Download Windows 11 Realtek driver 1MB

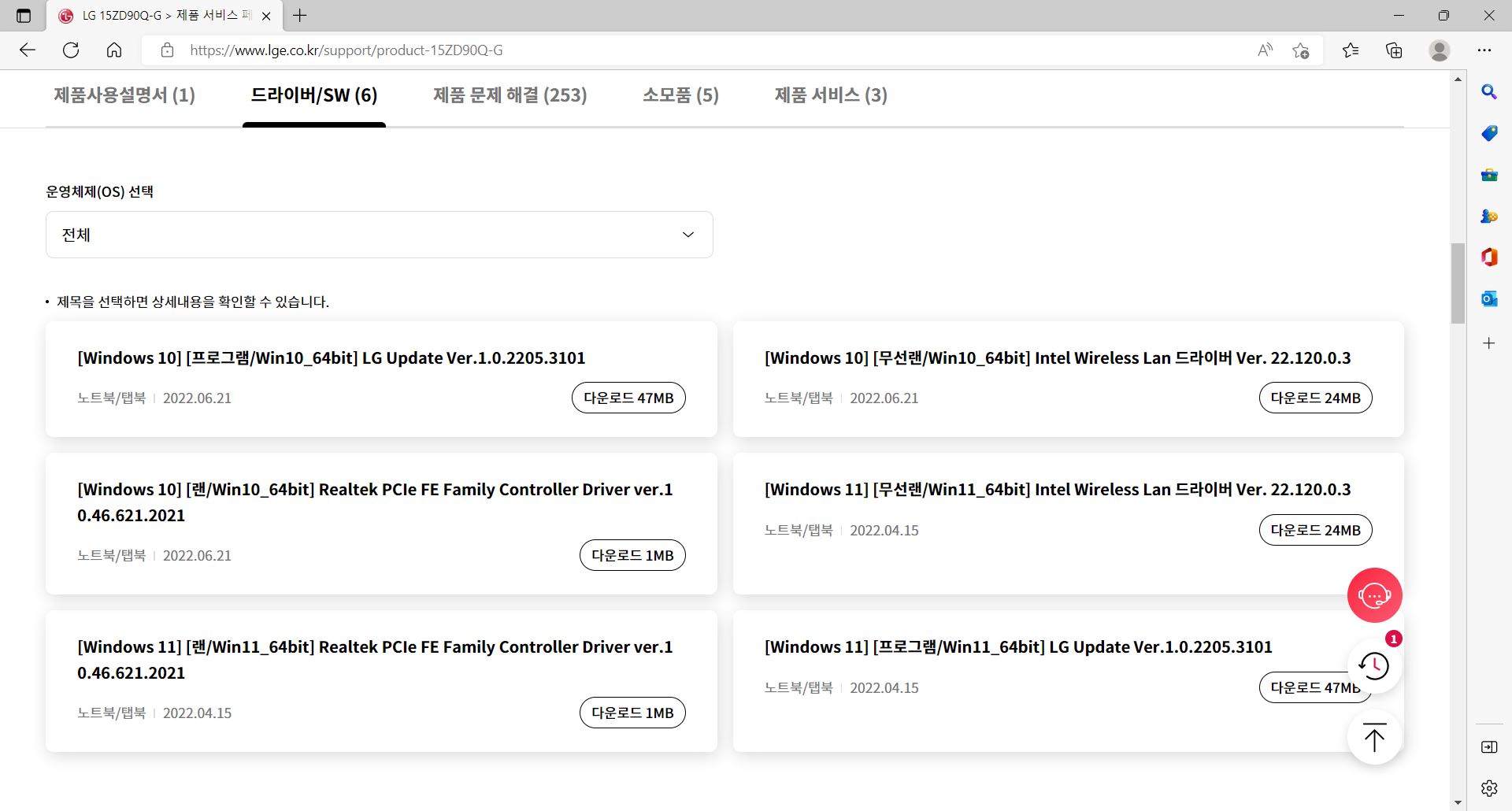[x=632, y=713]
